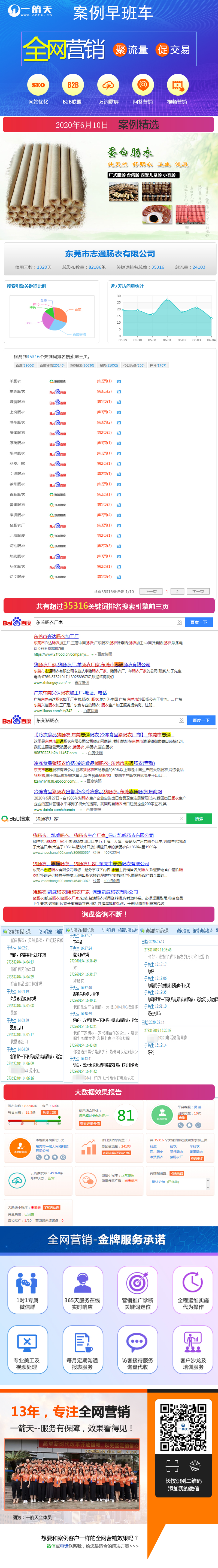Click the 猪肠衣厂家 360 search field
Screen dimensions: 218x1568
109,819
